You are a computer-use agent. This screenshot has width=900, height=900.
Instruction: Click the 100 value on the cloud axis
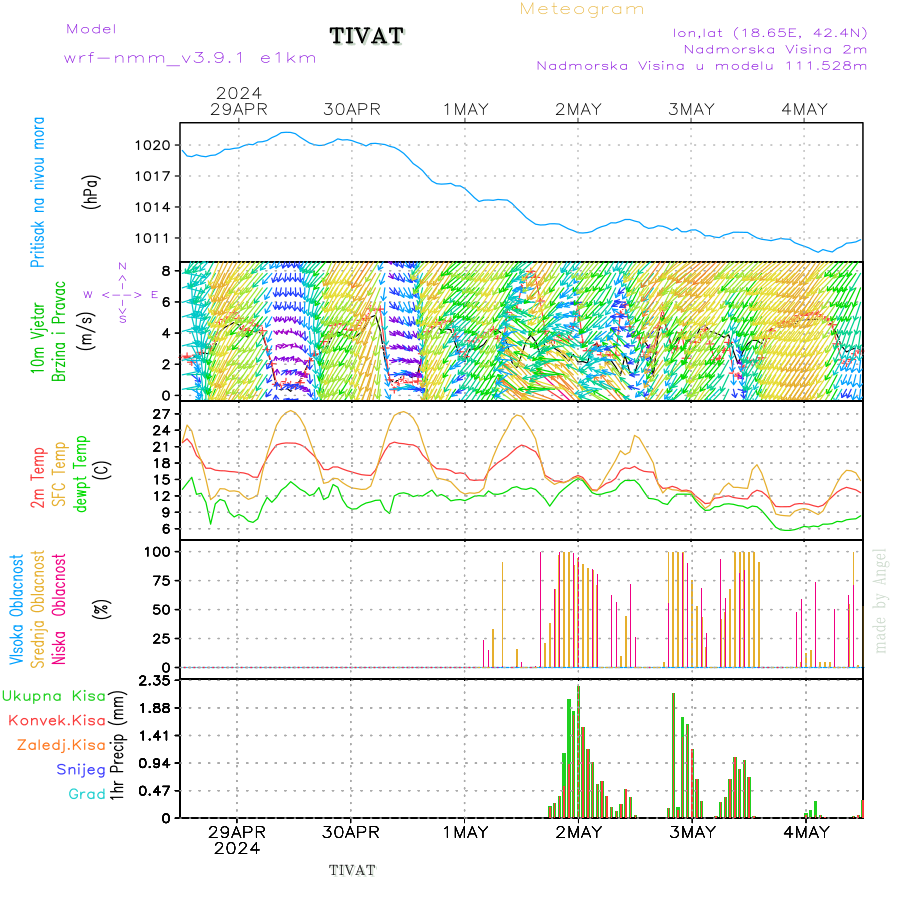pos(157,552)
